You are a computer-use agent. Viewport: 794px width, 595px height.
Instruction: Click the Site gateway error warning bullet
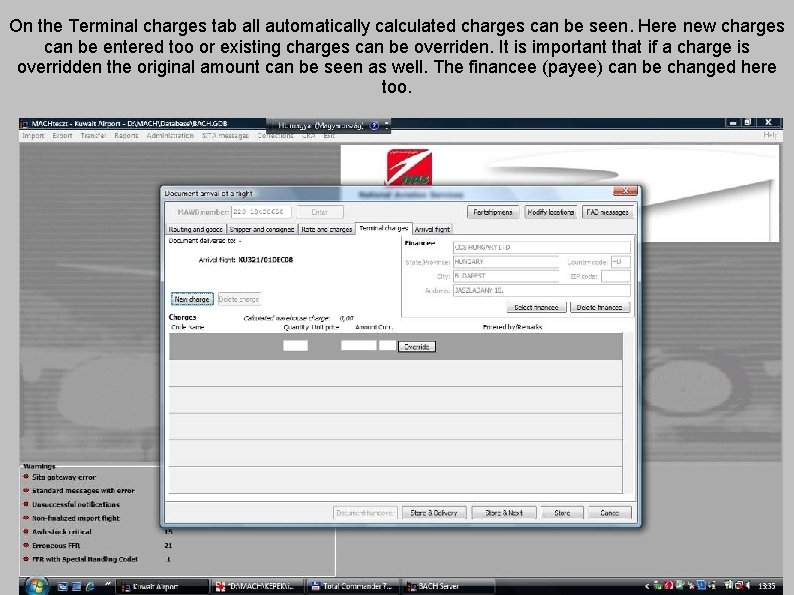[26, 477]
